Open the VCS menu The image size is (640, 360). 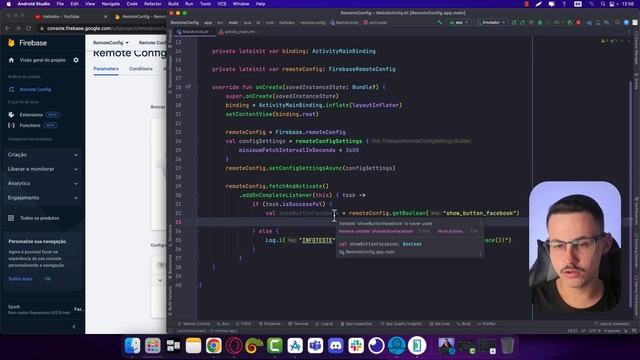[222, 4]
